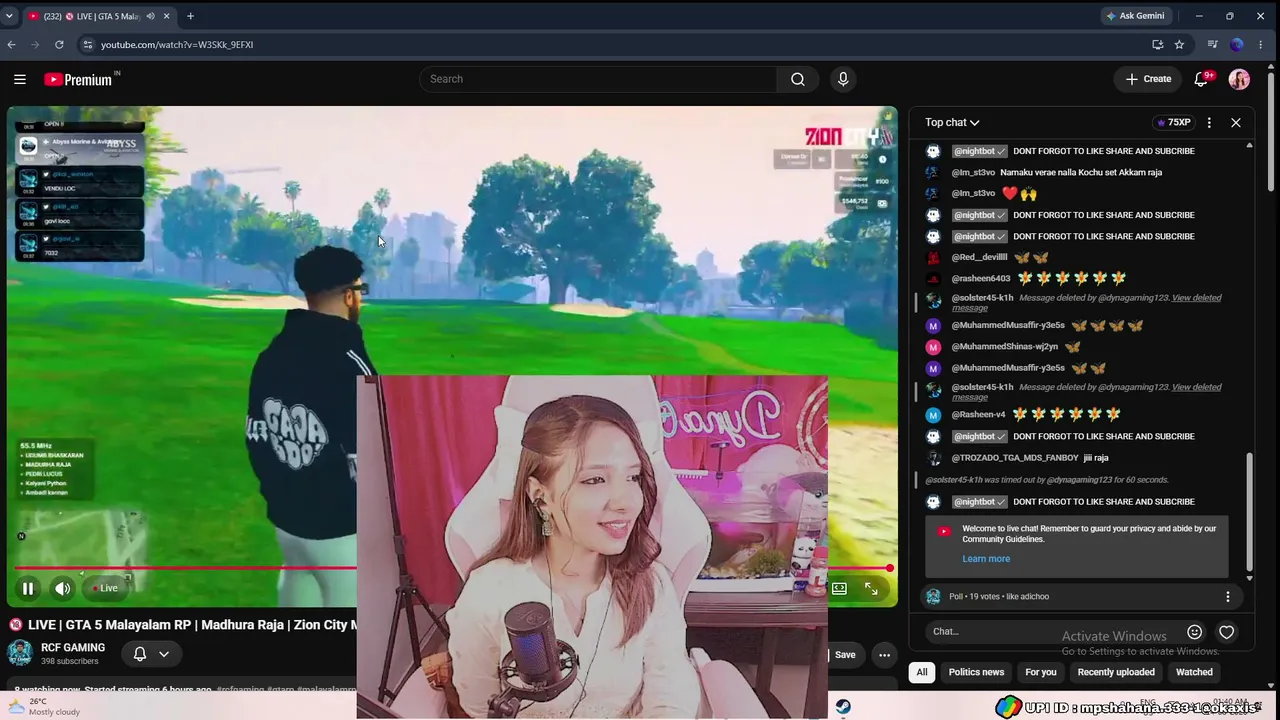Screen dimensions: 1280x720
Task: Close the GTA 5 live stream tab
Action: pos(166,16)
